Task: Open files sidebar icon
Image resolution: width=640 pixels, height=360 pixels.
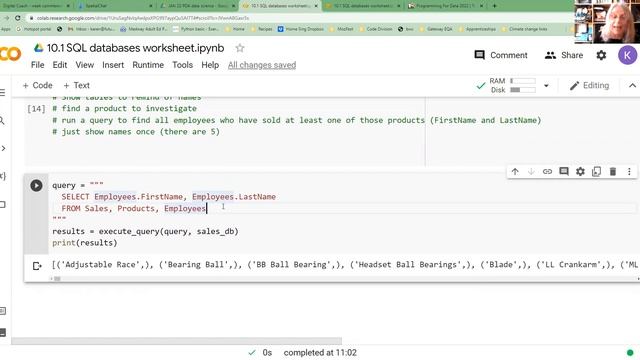Action: tap(2, 204)
